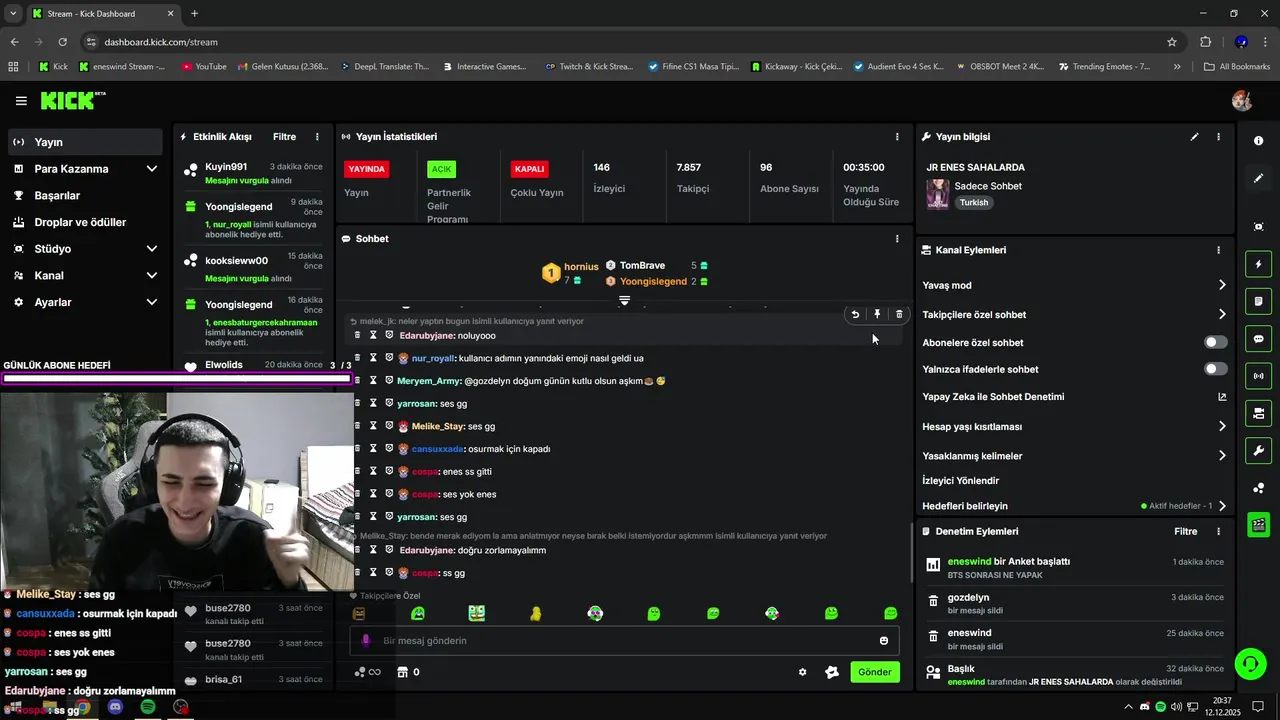
Task: Toggle Abonelere özel sohbet switch
Action: [x=1215, y=342]
